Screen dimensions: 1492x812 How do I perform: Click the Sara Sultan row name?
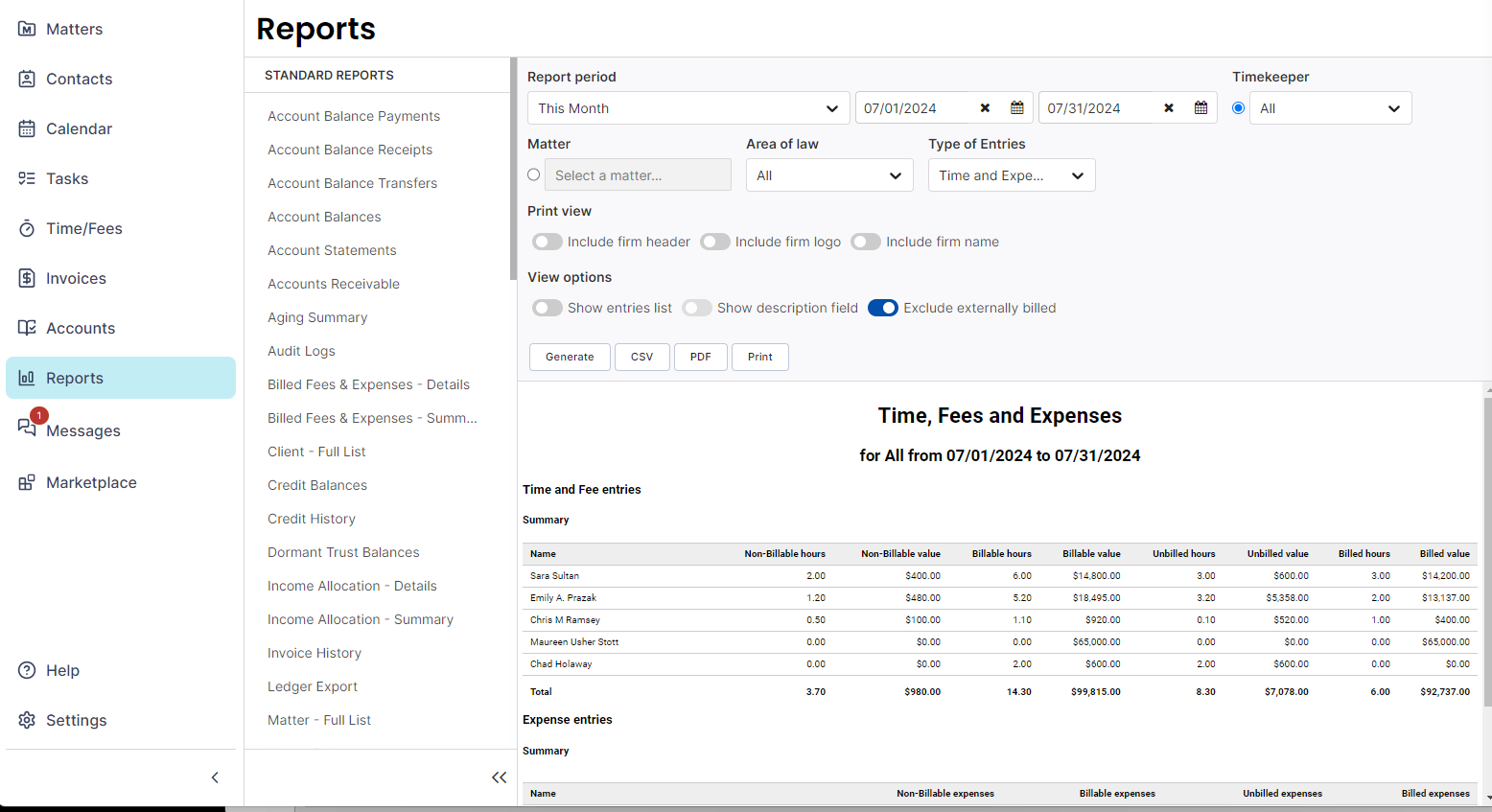coord(554,576)
